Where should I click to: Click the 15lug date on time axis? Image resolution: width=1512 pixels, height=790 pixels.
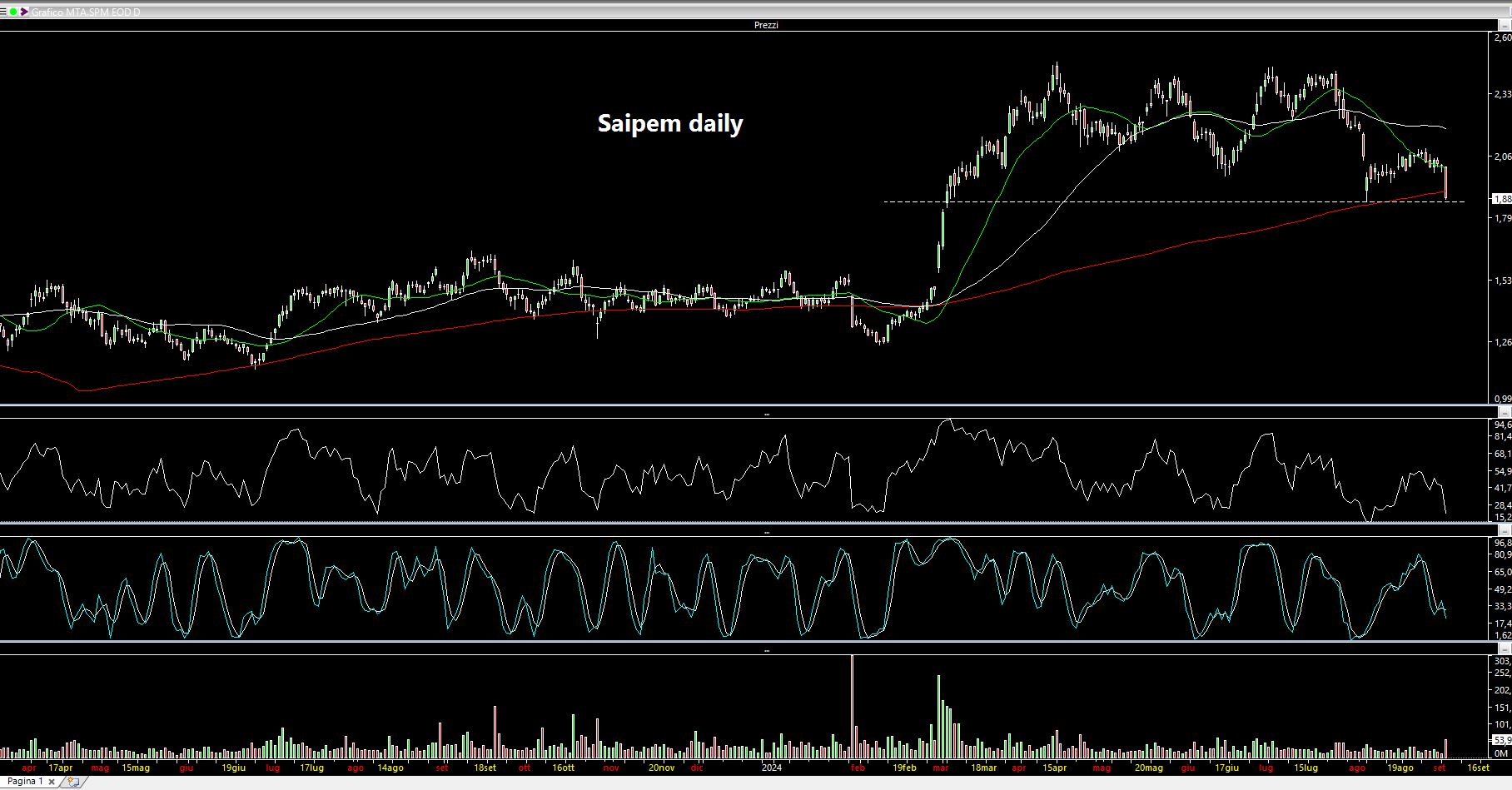click(x=1306, y=768)
